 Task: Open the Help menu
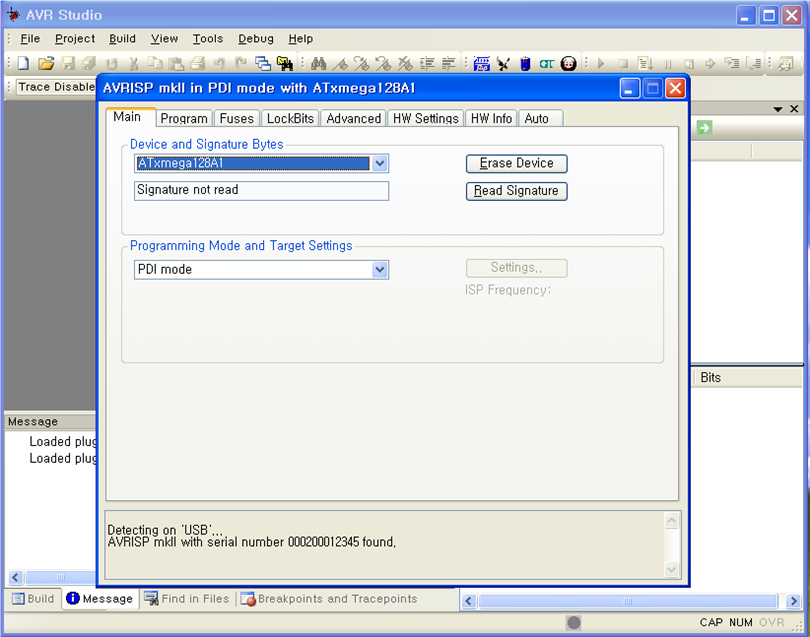301,39
